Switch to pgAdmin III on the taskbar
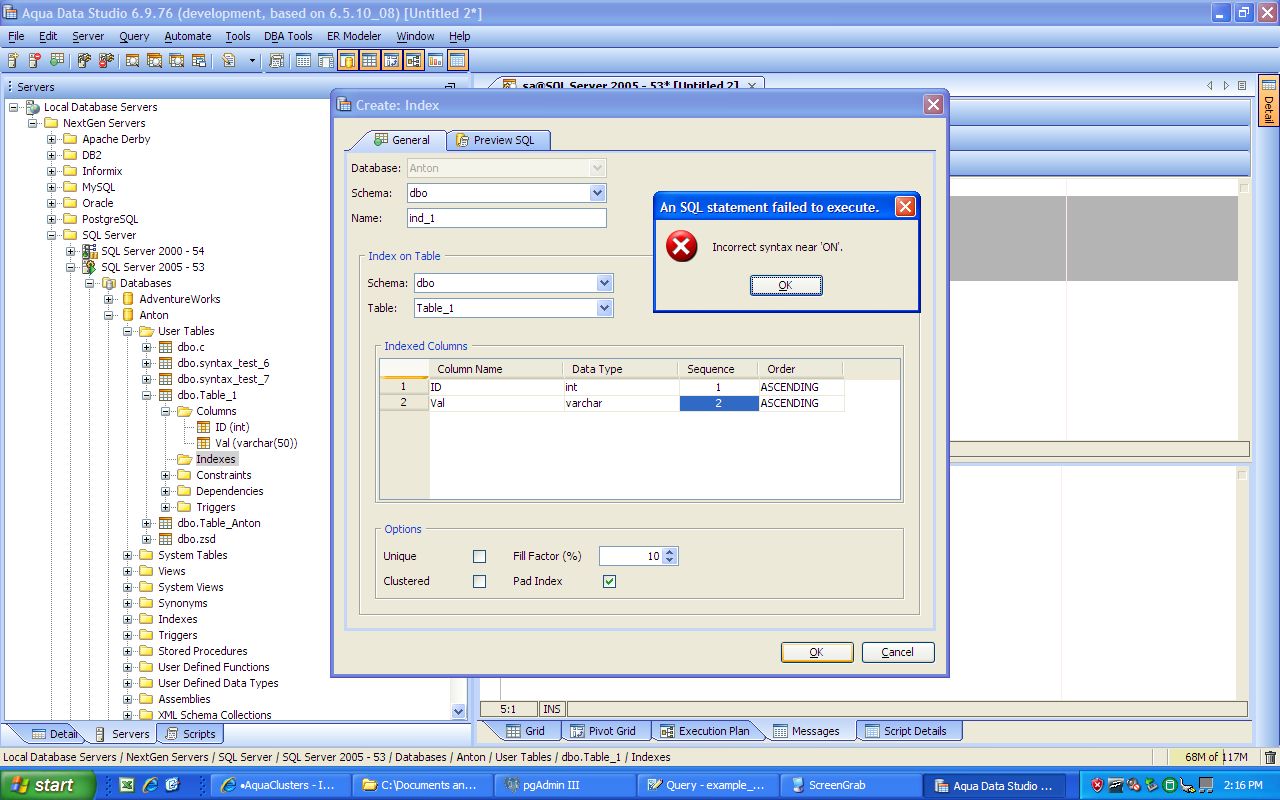This screenshot has width=1280, height=800. (x=565, y=785)
